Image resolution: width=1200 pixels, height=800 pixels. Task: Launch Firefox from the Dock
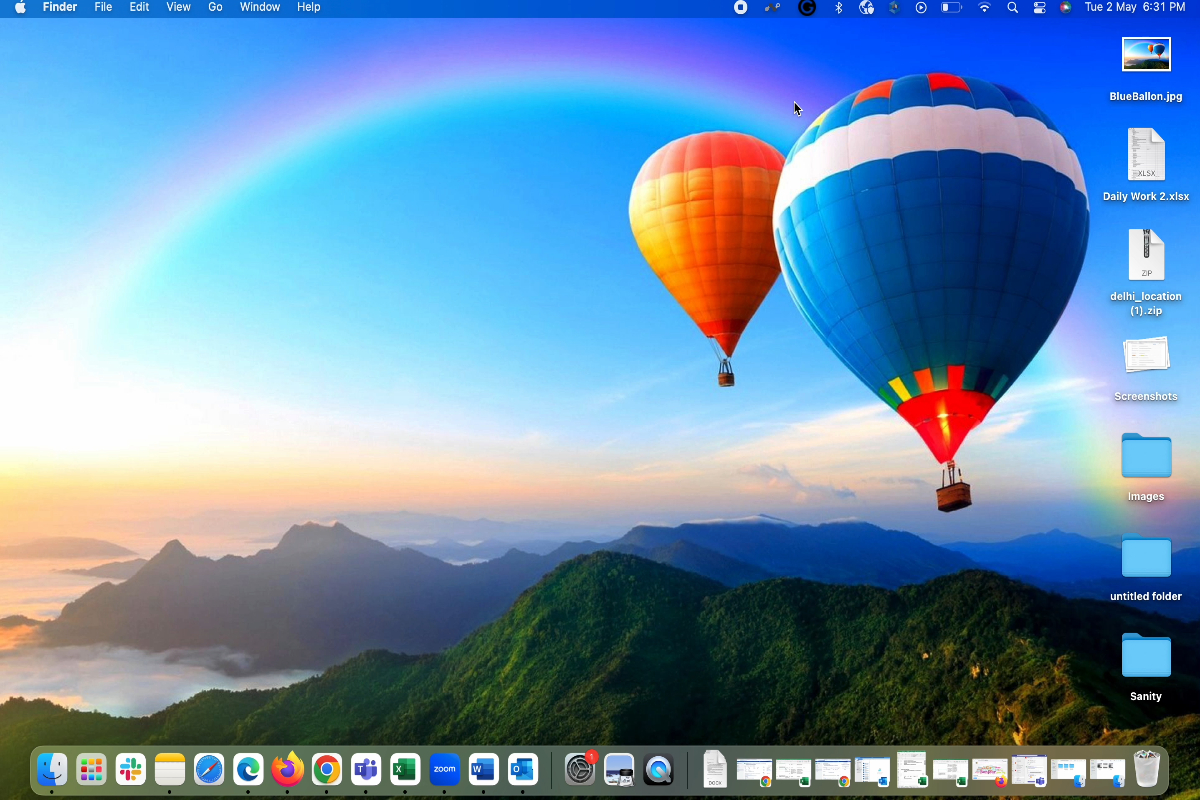287,769
